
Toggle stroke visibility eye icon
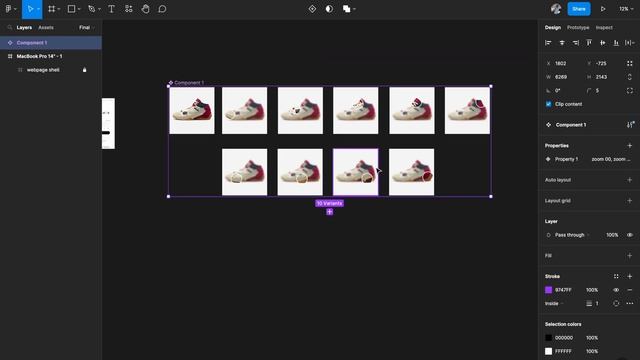pos(616,290)
